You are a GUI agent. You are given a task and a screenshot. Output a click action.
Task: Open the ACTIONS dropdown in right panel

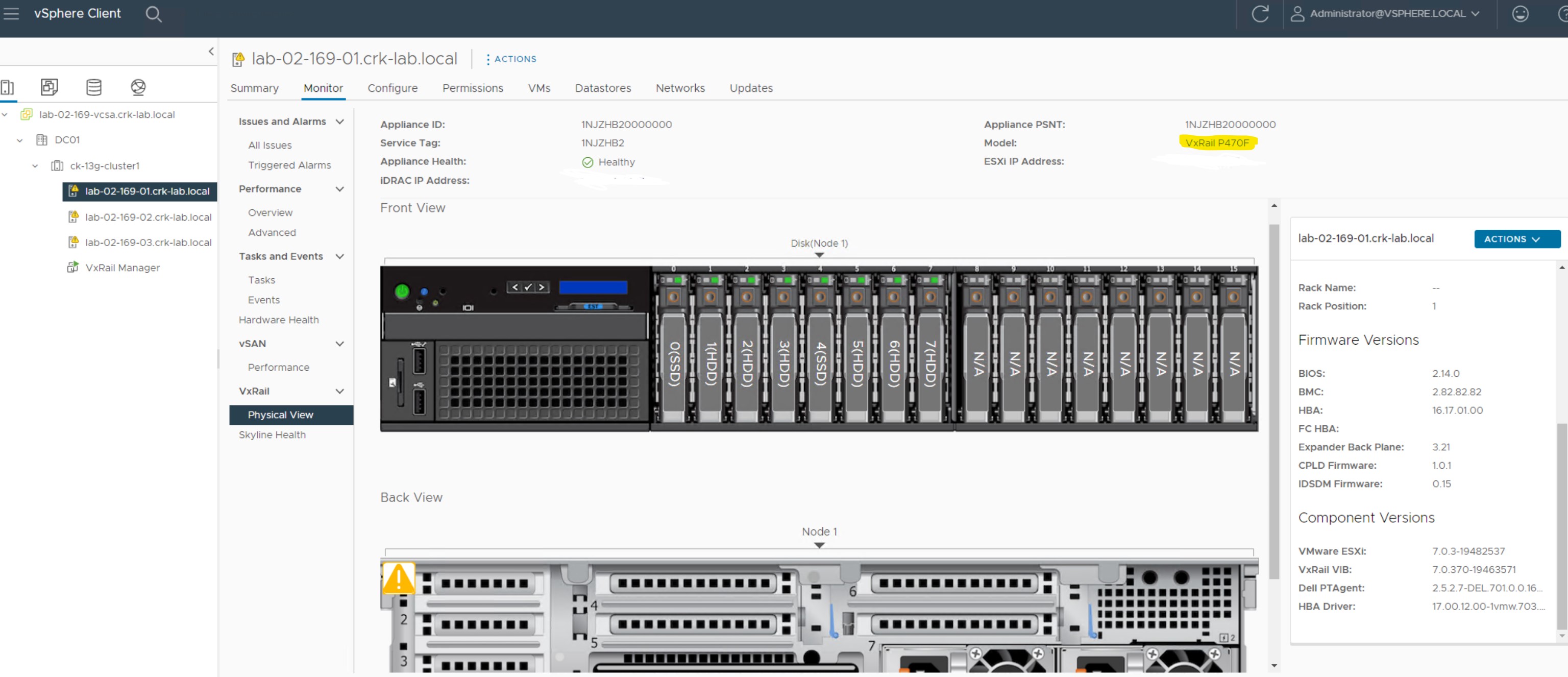tap(1516, 238)
